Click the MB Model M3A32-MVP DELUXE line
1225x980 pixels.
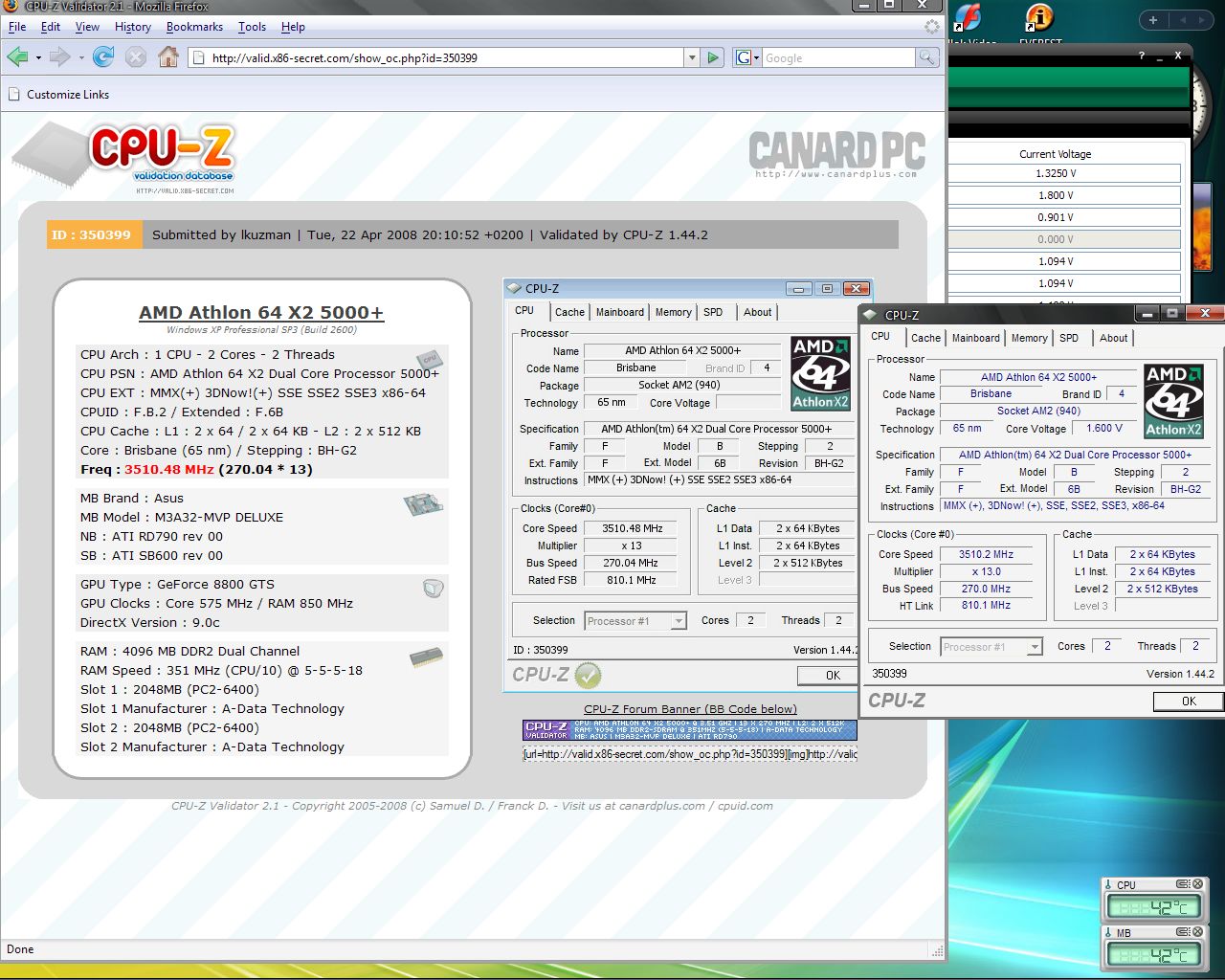tap(182, 517)
